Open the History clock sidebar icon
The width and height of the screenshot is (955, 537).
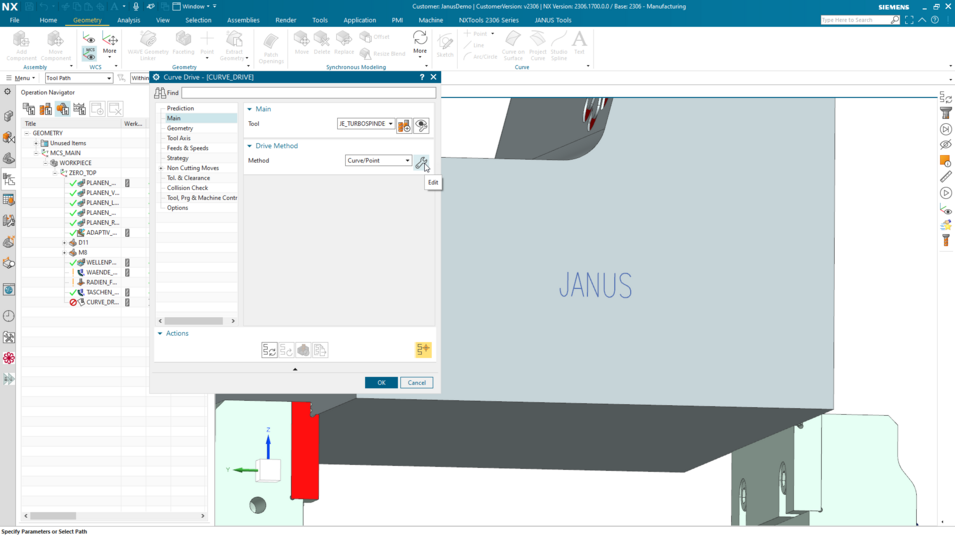tap(9, 316)
